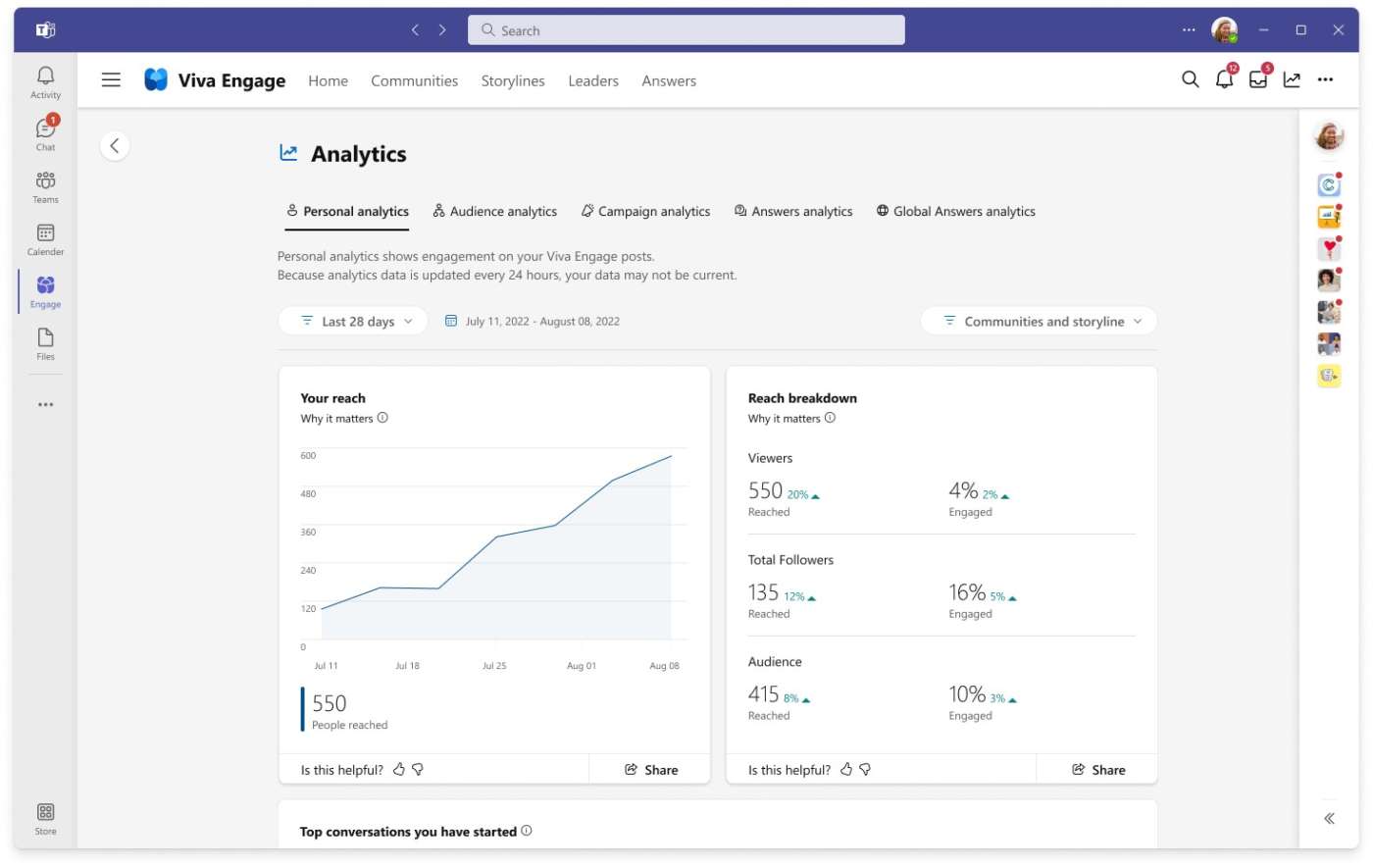The width and height of the screenshot is (1373, 868).
Task: Click the Teams search bar
Action: [x=686, y=29]
